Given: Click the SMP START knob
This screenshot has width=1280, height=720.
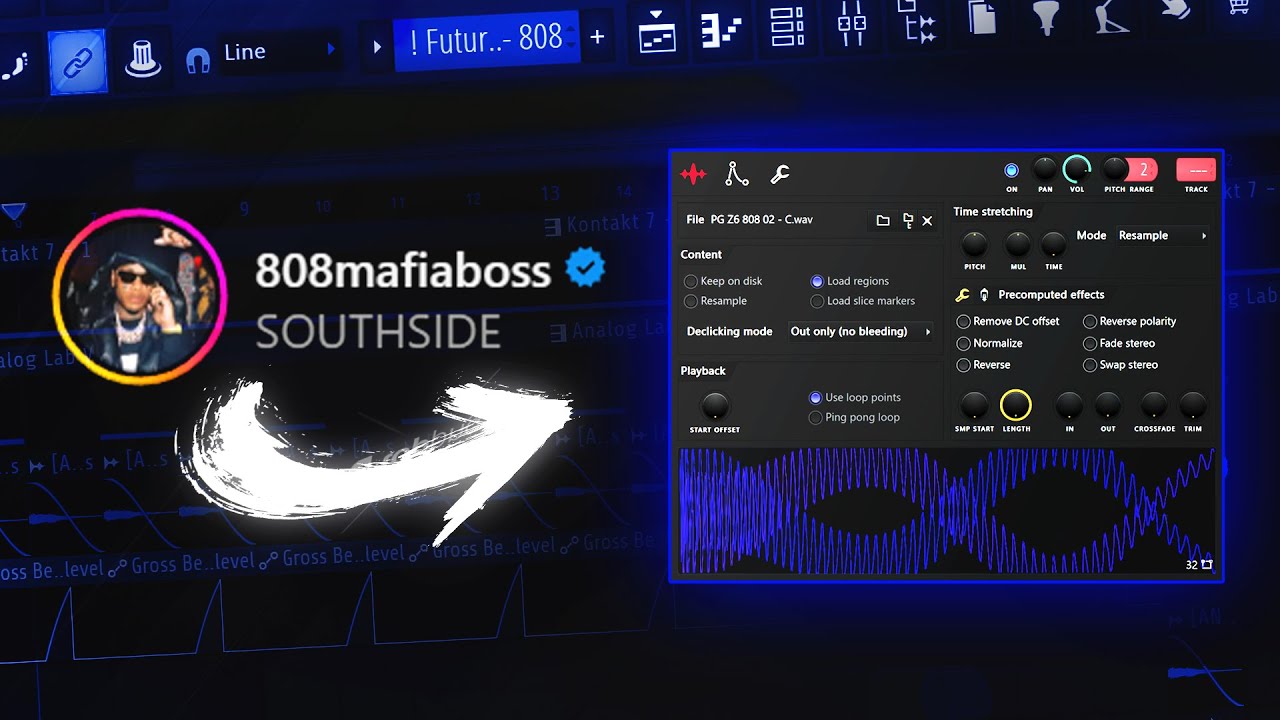Looking at the screenshot, I should (x=974, y=405).
